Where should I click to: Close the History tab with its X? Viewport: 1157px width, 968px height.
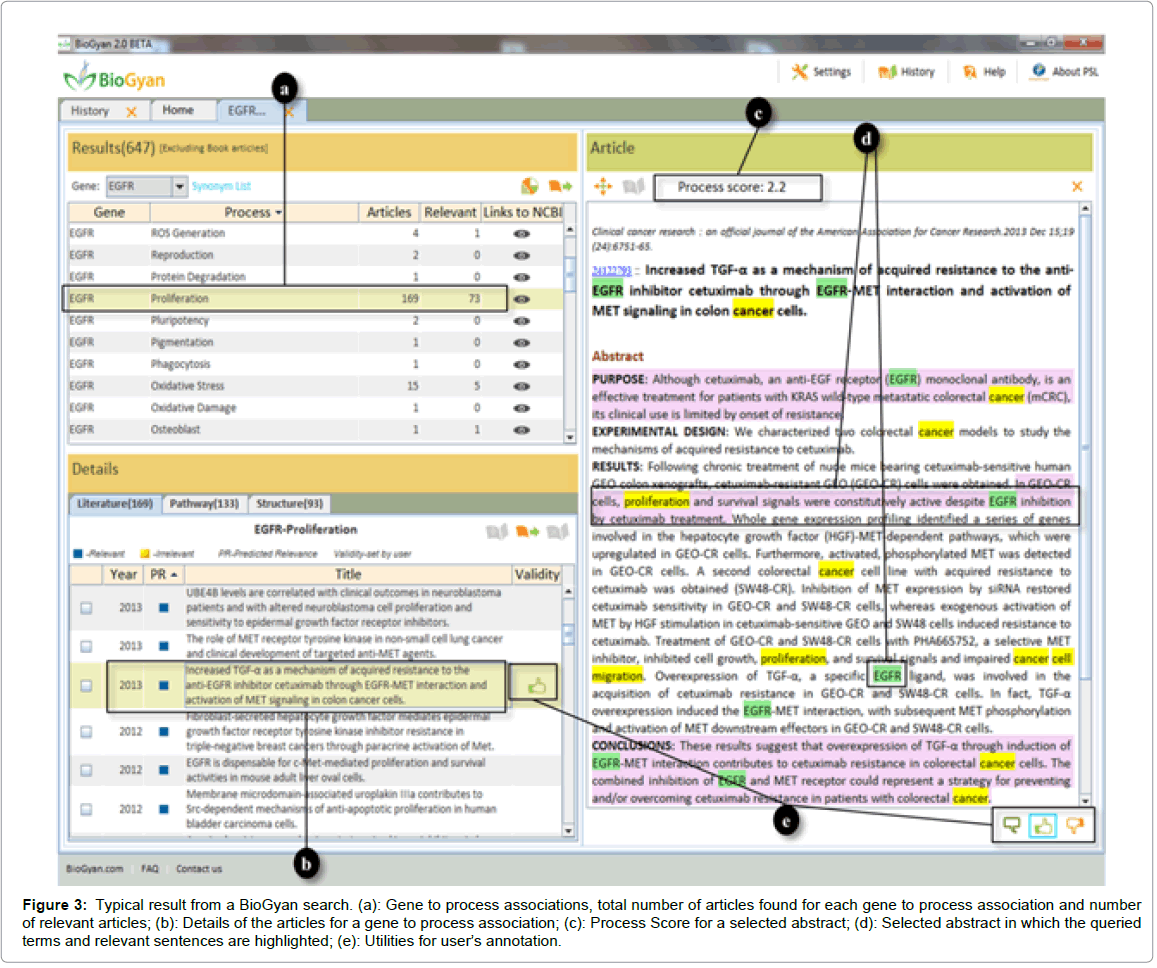click(131, 112)
